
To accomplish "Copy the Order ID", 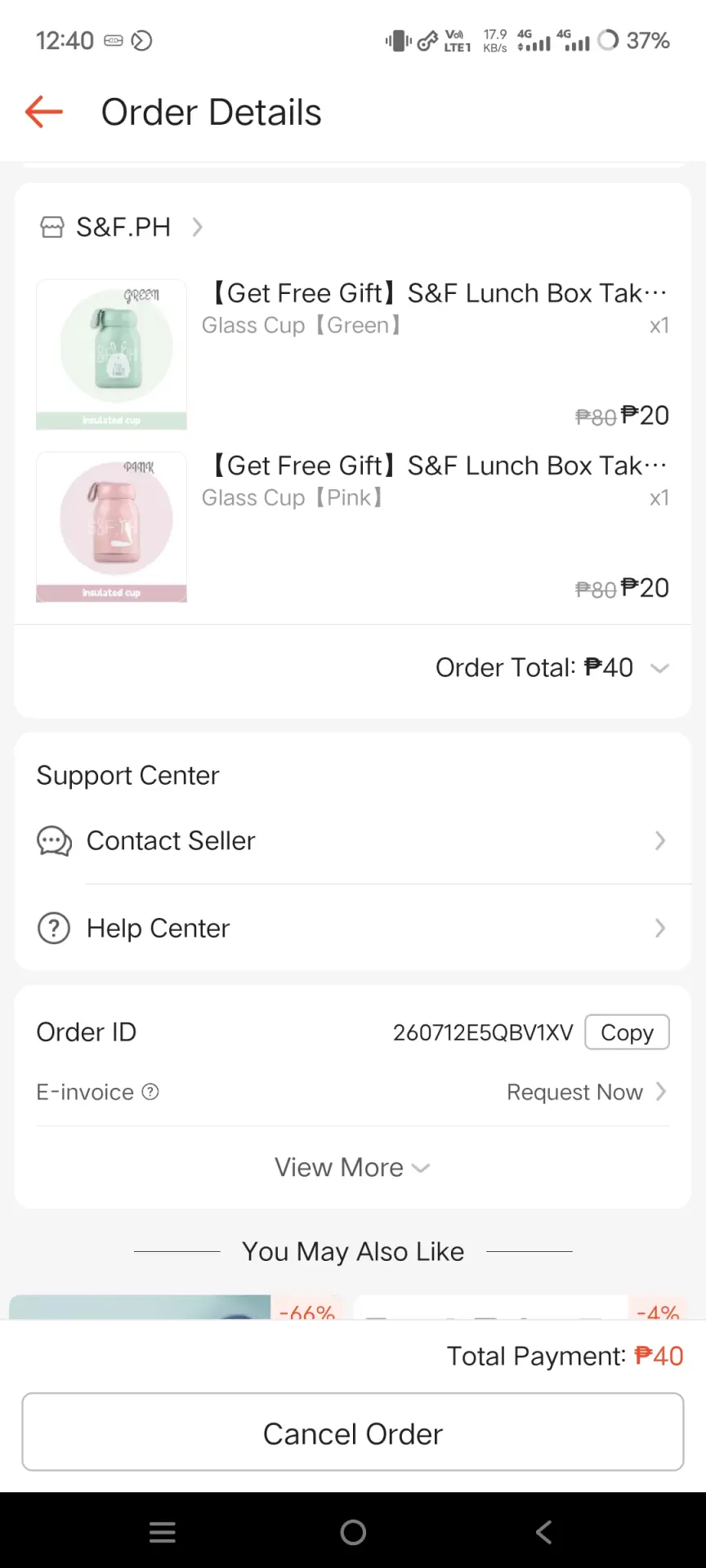I will coord(627,1032).
